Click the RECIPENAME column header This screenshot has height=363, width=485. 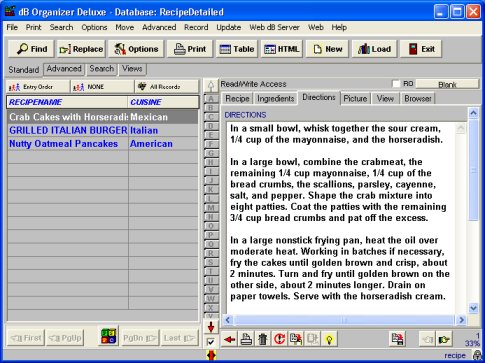(x=67, y=102)
